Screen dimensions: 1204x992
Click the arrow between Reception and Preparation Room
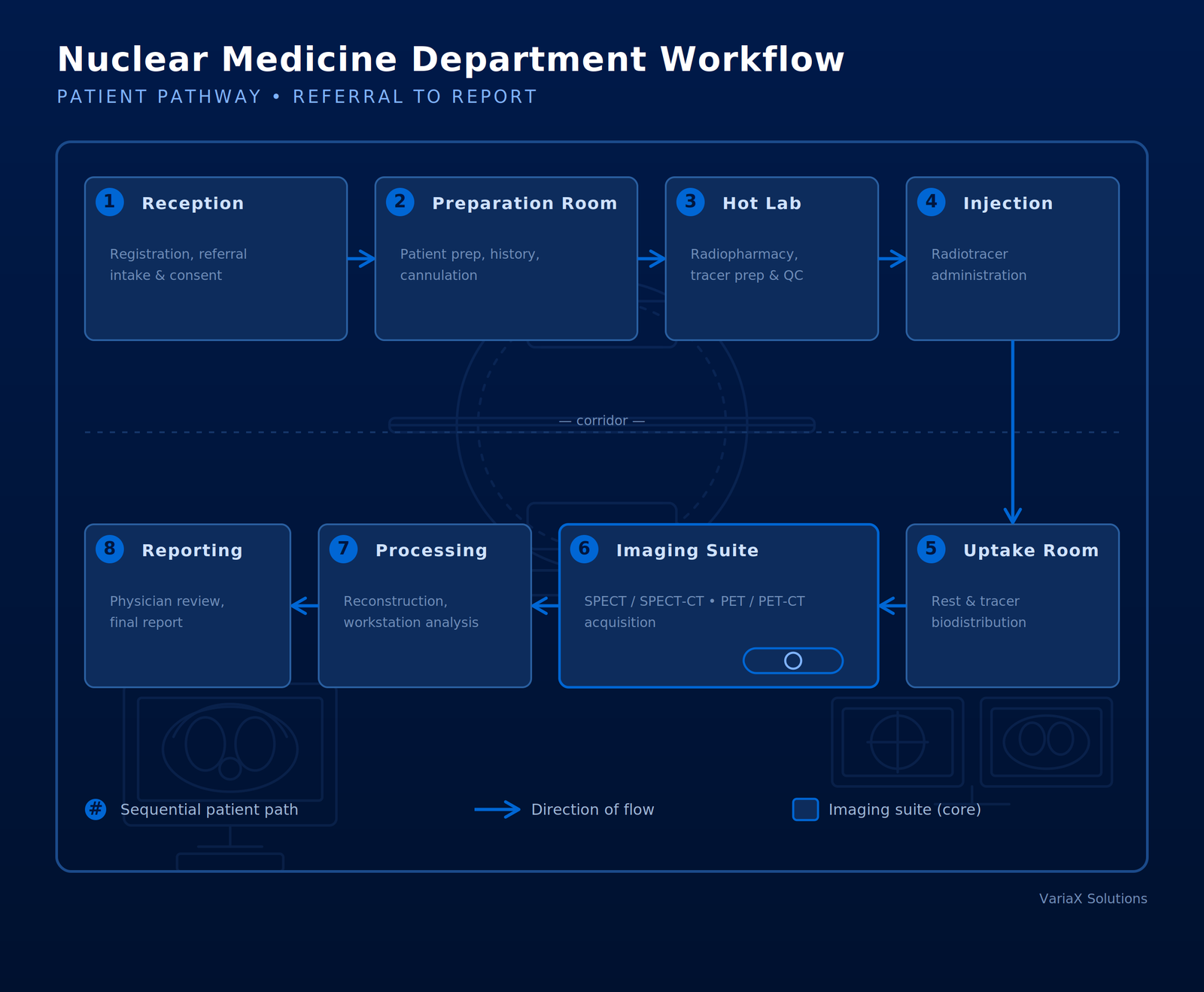click(x=361, y=259)
